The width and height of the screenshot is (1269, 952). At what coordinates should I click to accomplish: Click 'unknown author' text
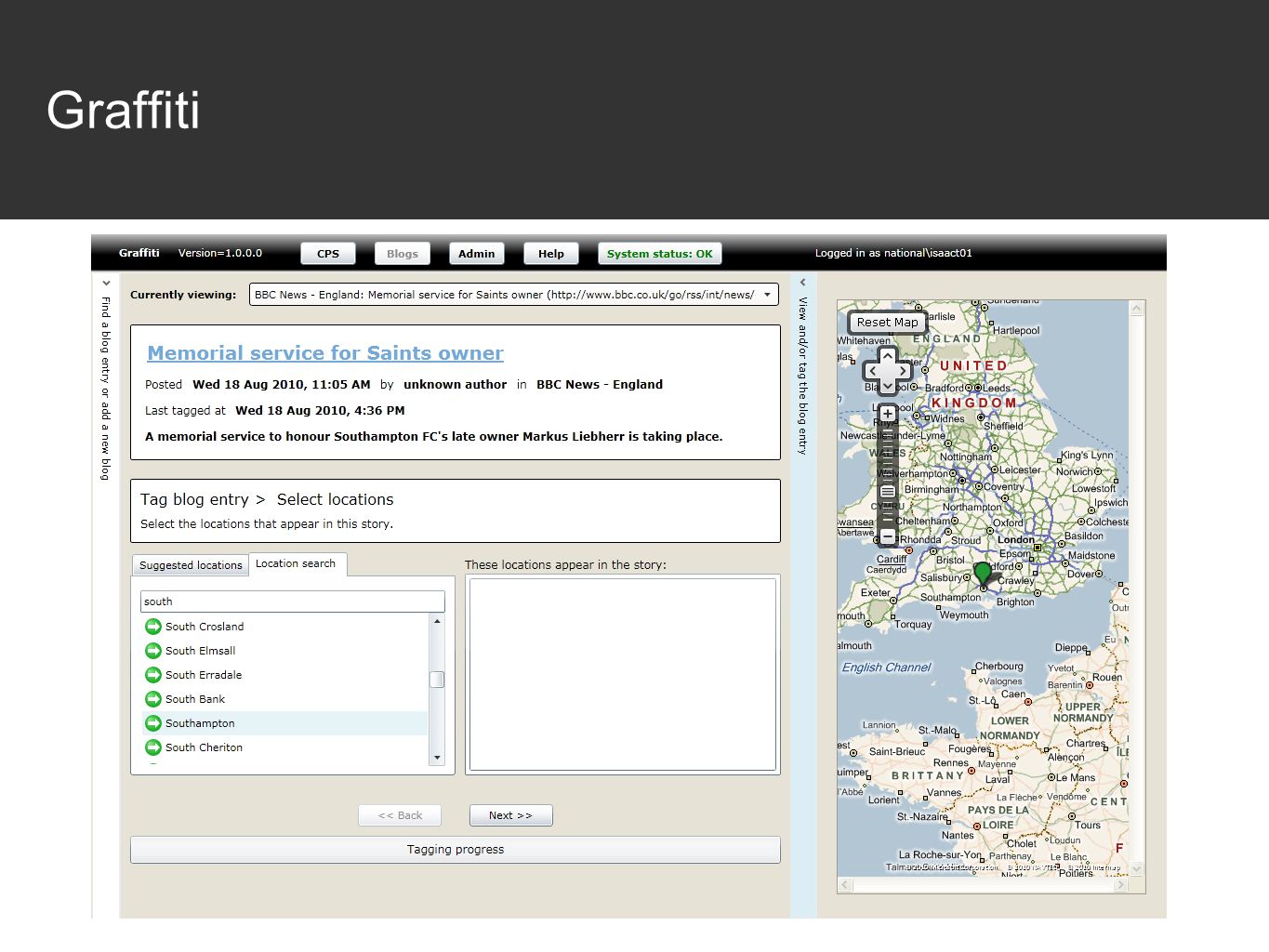tap(456, 384)
